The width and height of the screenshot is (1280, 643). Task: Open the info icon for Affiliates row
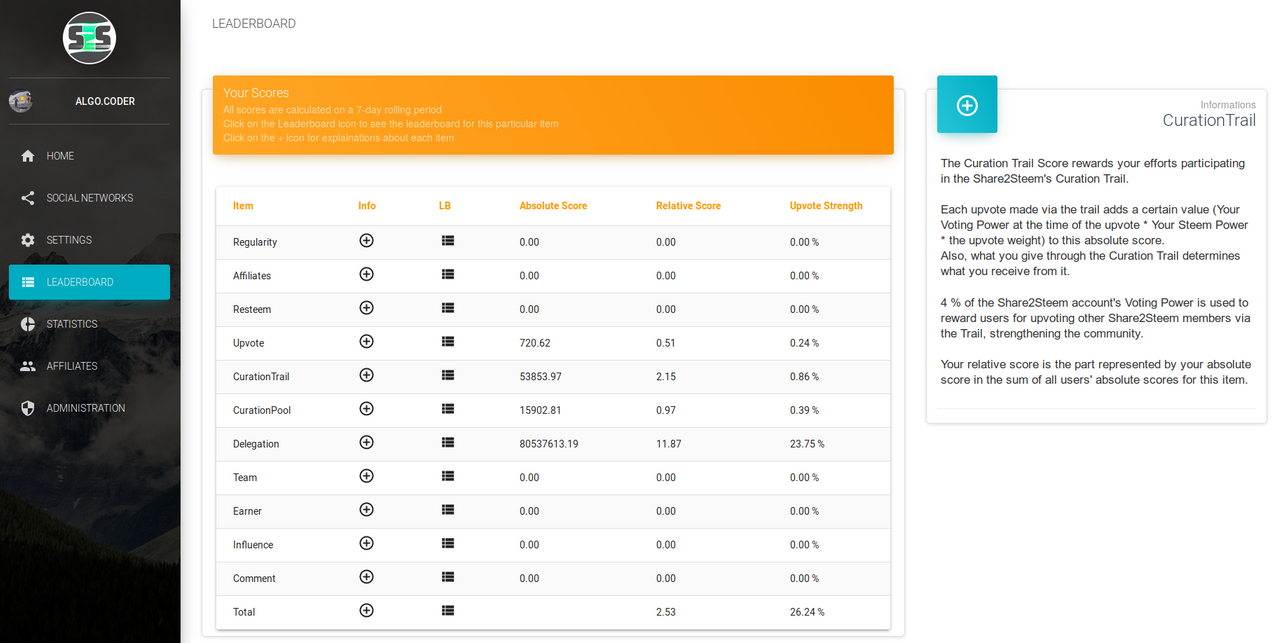coord(366,274)
